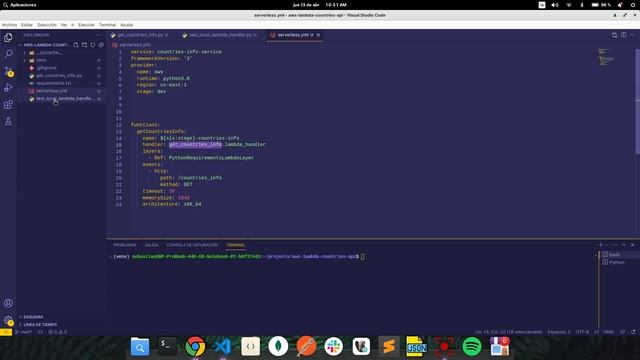Synchronize changes icon in status bar
Viewport: 640px width, 360px height.
(40, 332)
